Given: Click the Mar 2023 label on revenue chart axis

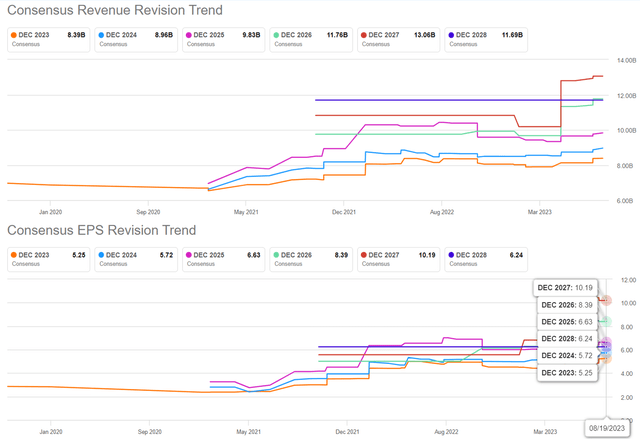Looking at the screenshot, I should pos(540,212).
